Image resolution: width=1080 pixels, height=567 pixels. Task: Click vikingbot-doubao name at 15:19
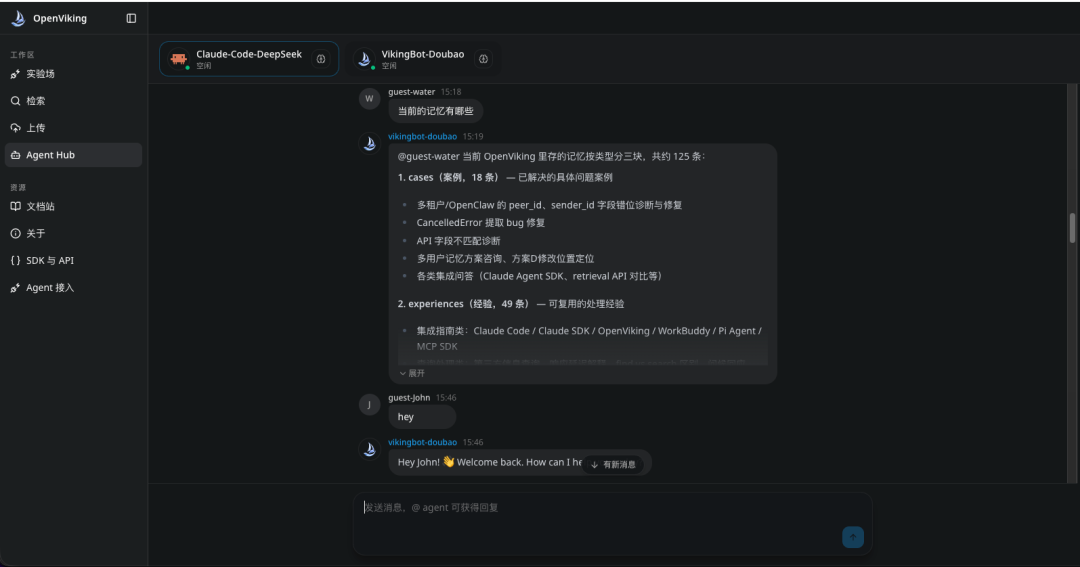pos(422,136)
